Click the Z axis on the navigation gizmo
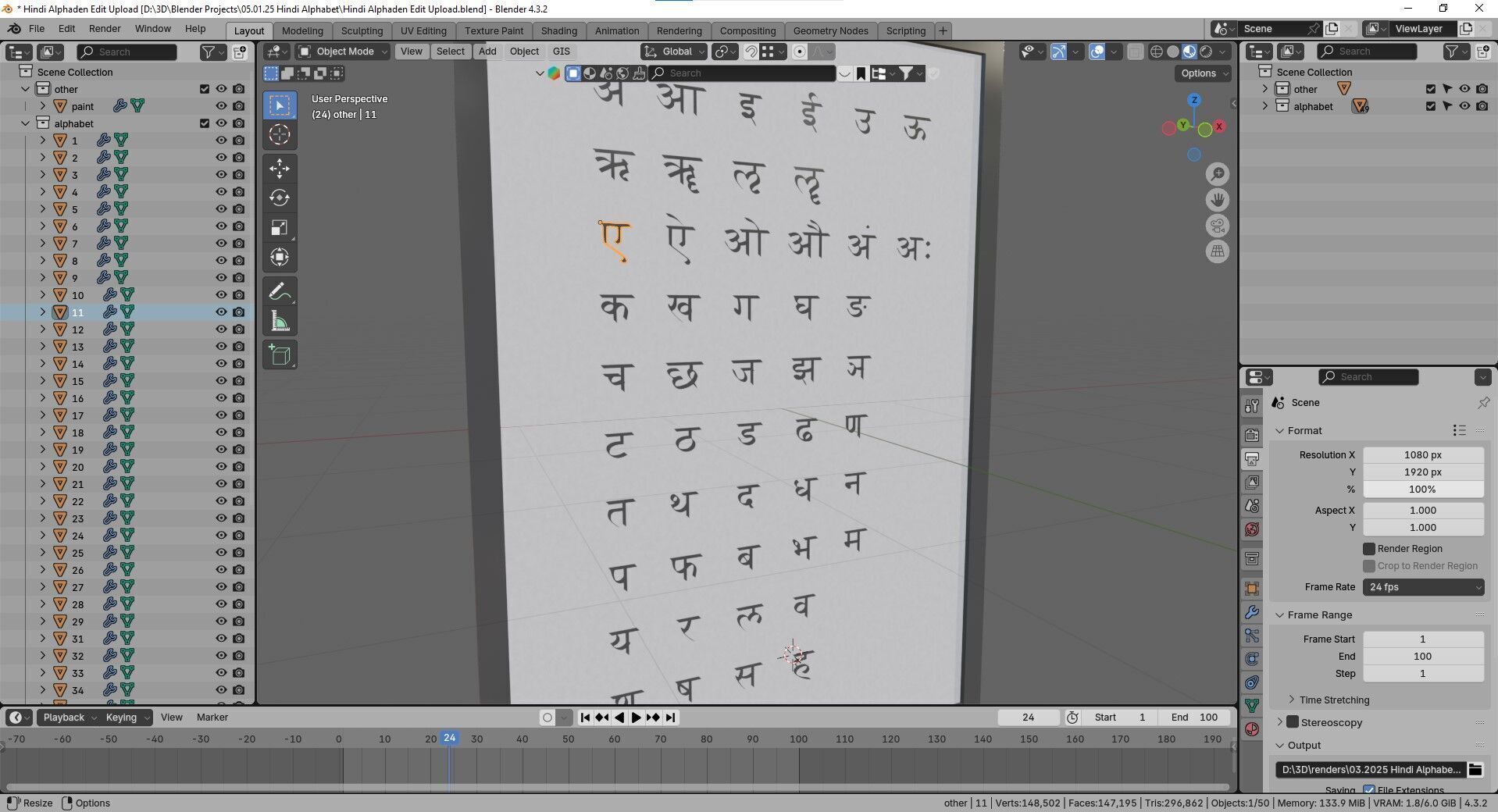This screenshot has height=812, width=1498. [1193, 100]
